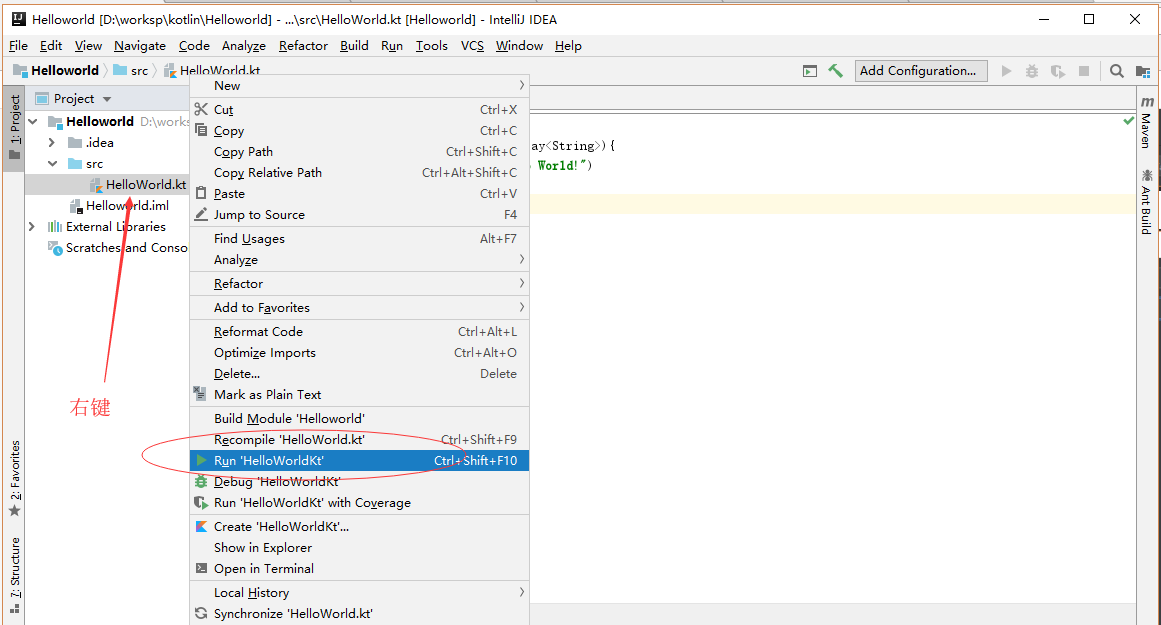The width and height of the screenshot is (1161, 625).
Task: Click the green inspection checkmark
Action: point(1128,121)
